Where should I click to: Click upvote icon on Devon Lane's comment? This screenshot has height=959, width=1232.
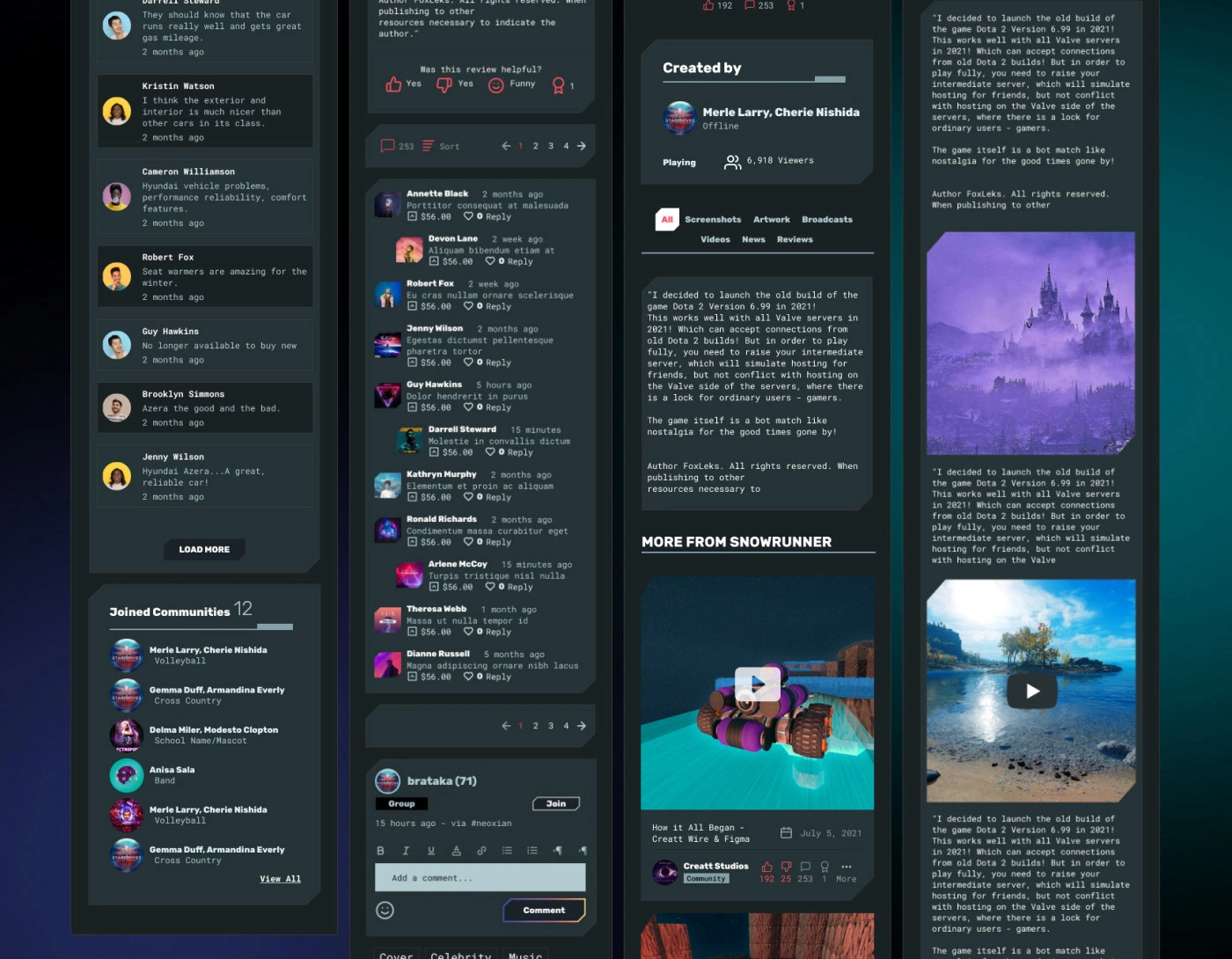434,261
